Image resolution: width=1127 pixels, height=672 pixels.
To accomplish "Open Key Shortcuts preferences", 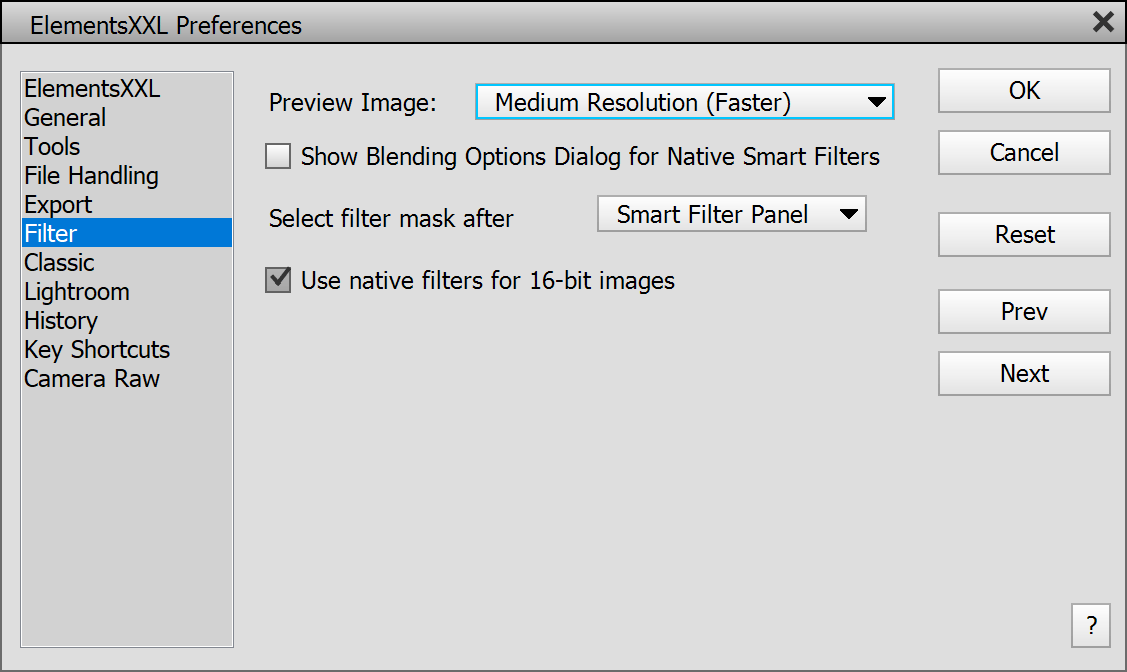I will [97, 350].
